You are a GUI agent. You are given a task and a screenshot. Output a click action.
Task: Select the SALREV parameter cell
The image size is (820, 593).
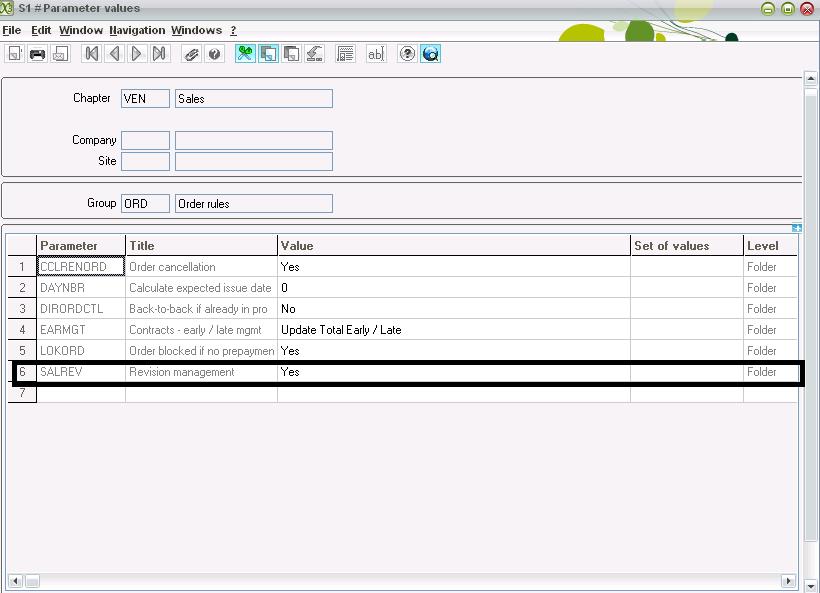pyautogui.click(x=81, y=372)
